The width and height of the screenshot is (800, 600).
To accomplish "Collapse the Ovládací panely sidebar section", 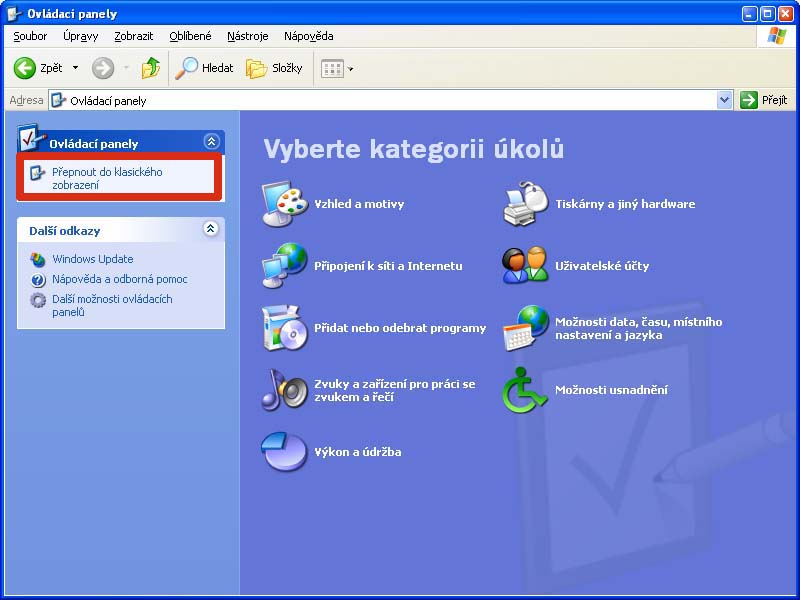I will pyautogui.click(x=210, y=142).
